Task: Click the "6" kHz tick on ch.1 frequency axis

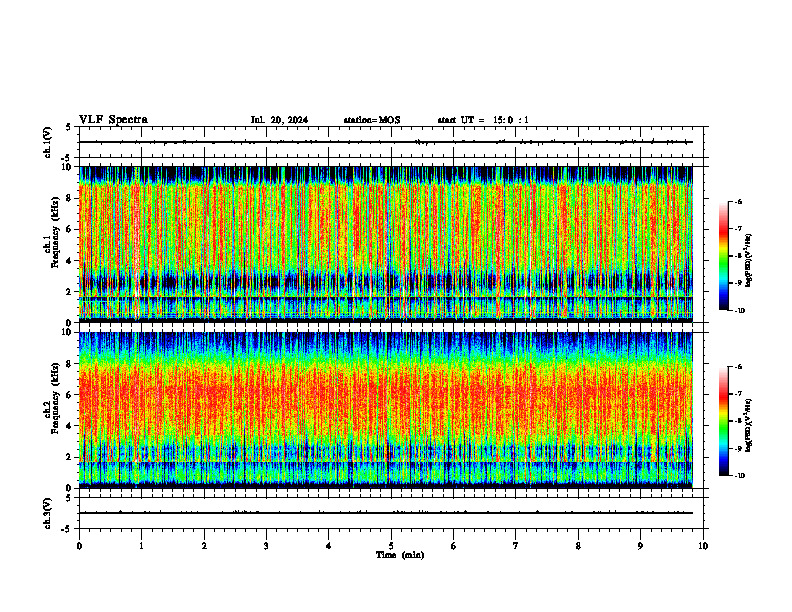Action: (69, 229)
